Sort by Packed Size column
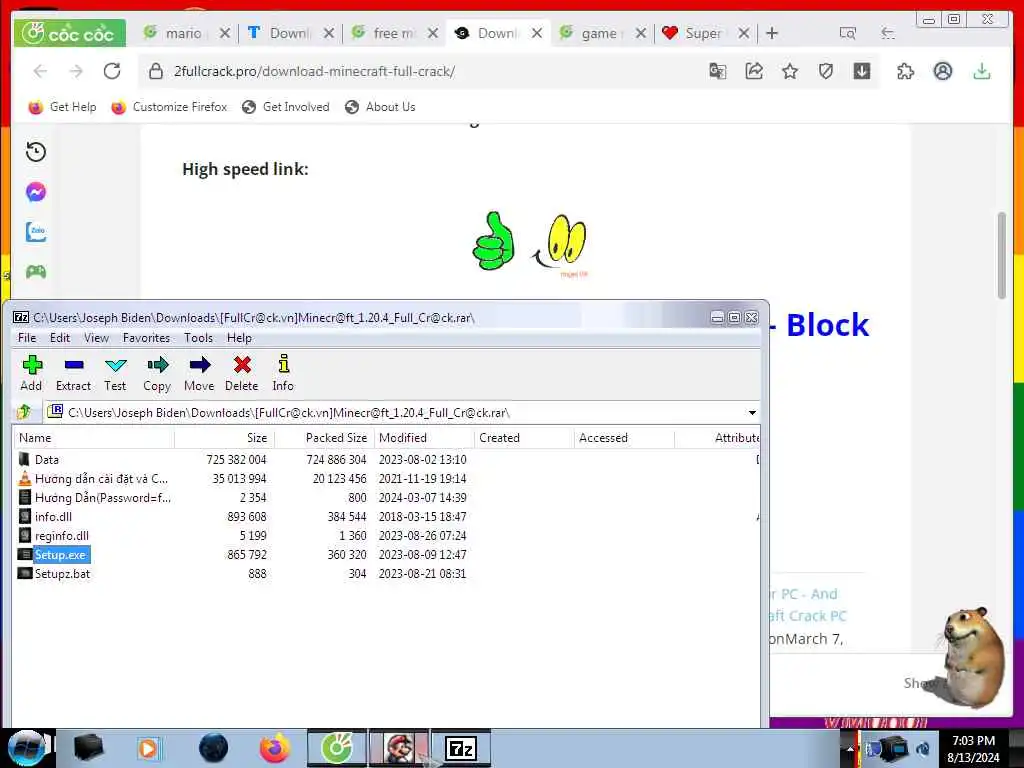Viewport: 1024px width, 768px height. 325,438
